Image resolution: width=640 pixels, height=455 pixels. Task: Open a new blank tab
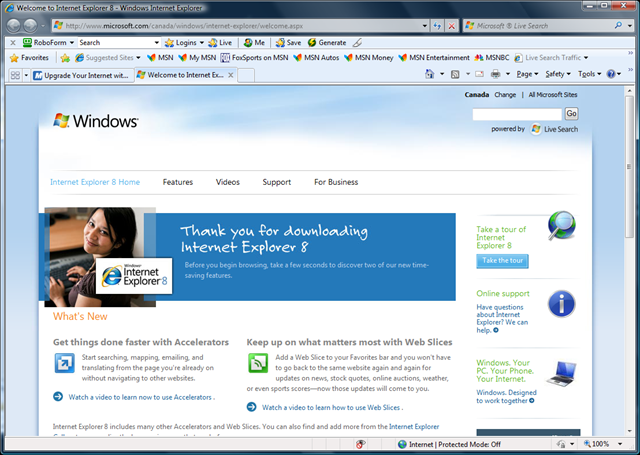(x=246, y=75)
